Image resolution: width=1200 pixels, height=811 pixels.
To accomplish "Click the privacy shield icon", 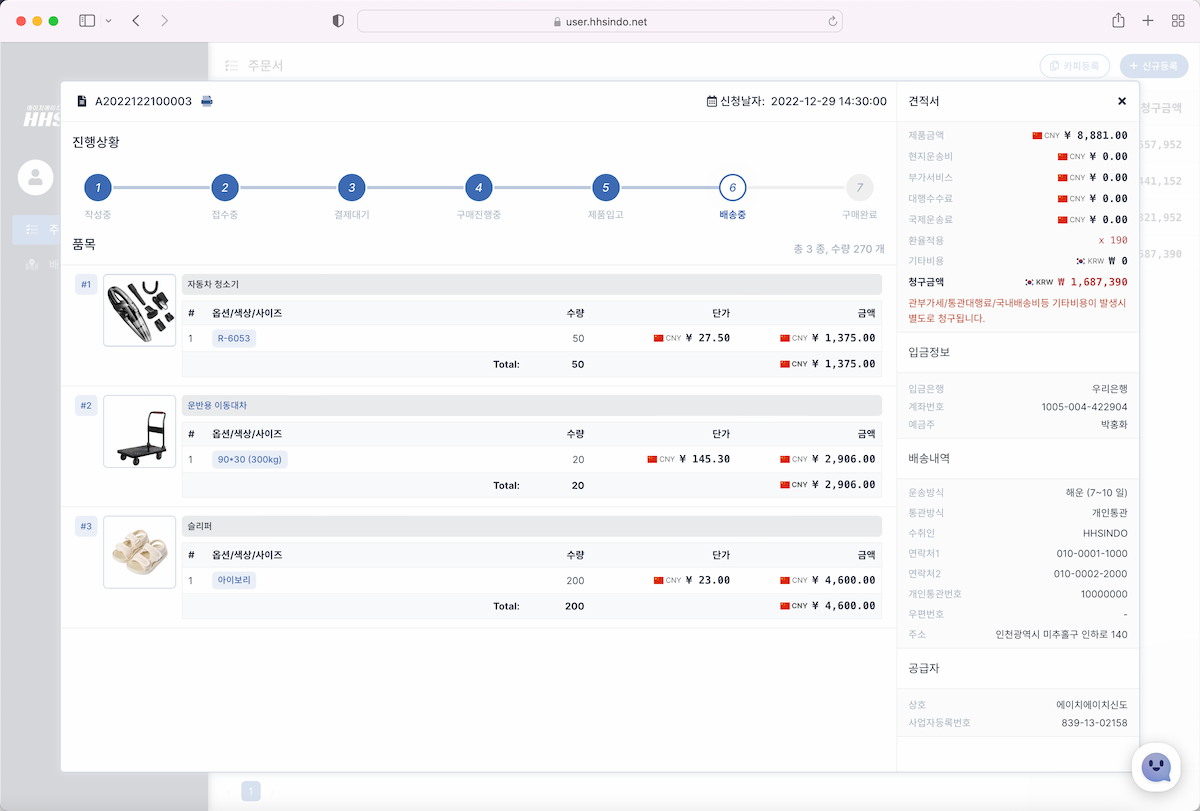I will [338, 21].
